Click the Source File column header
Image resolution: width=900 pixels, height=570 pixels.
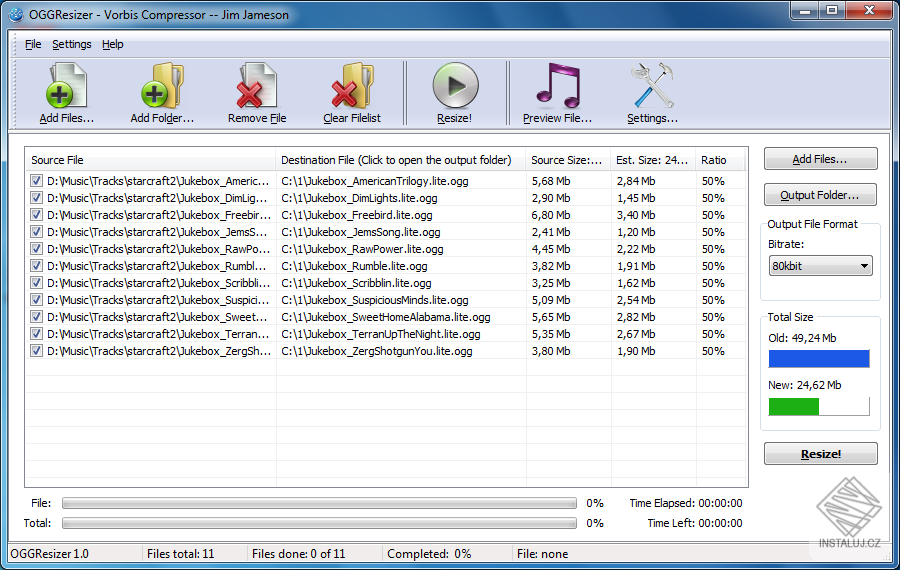(x=150, y=160)
